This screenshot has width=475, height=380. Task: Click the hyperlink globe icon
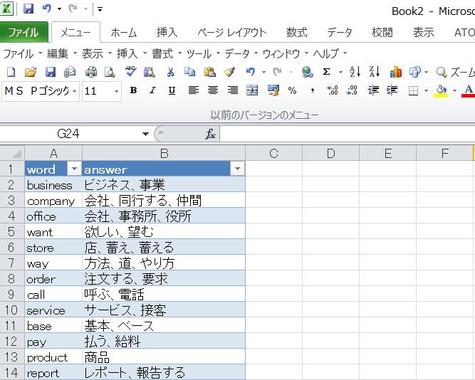(x=307, y=72)
